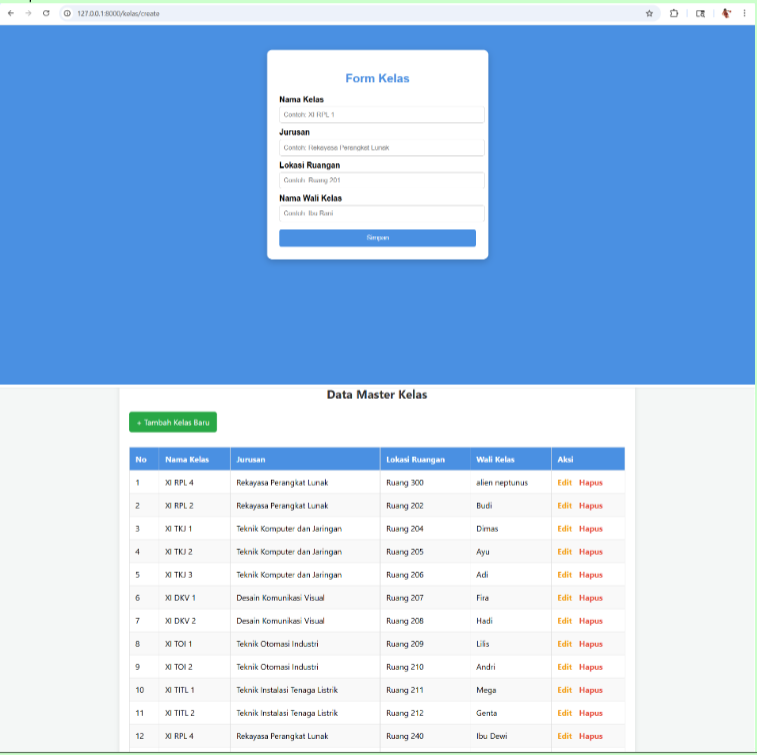This screenshot has height=755, width=757.
Task: Click the address bar URL 127.0.0.1:8000/kelas/create
Action: [118, 14]
